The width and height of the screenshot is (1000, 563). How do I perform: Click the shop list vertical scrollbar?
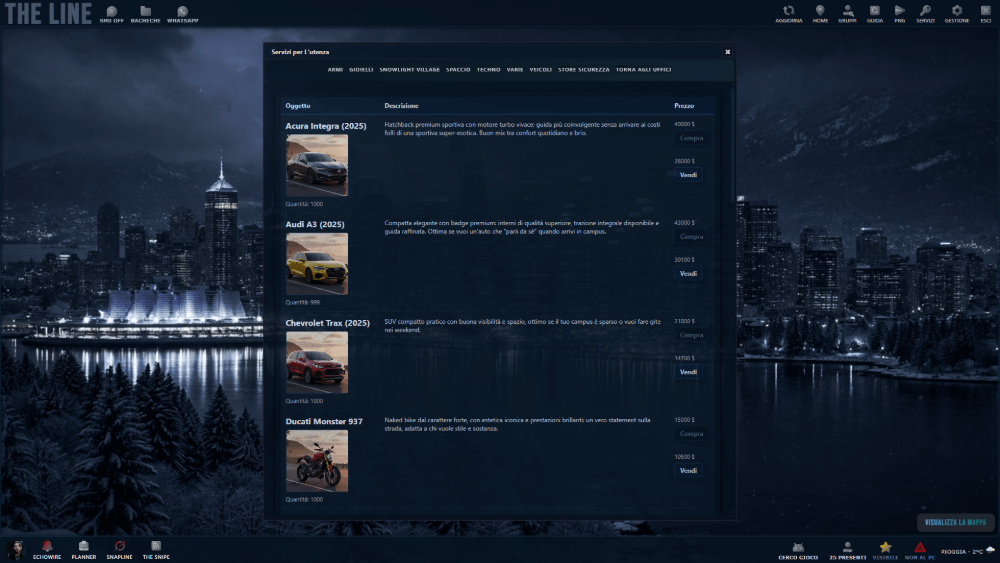click(732, 144)
